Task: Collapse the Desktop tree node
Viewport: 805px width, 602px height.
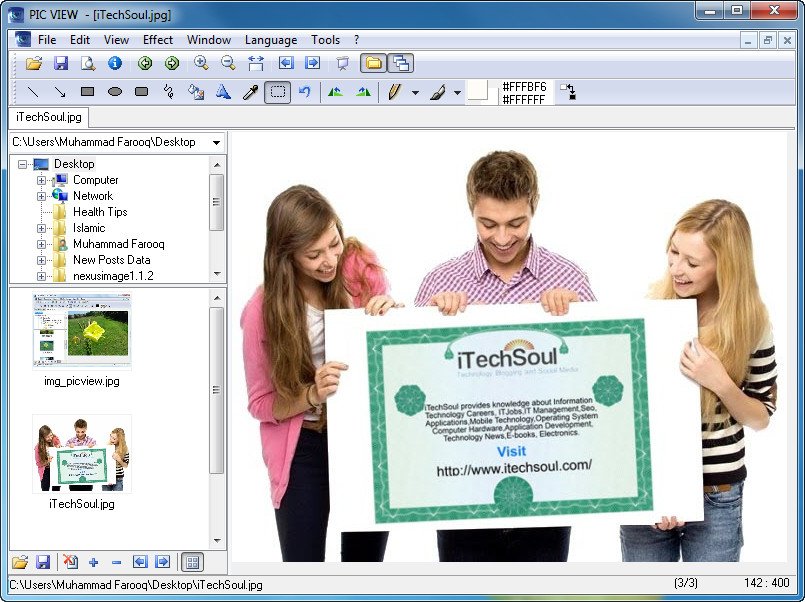Action: (22, 164)
